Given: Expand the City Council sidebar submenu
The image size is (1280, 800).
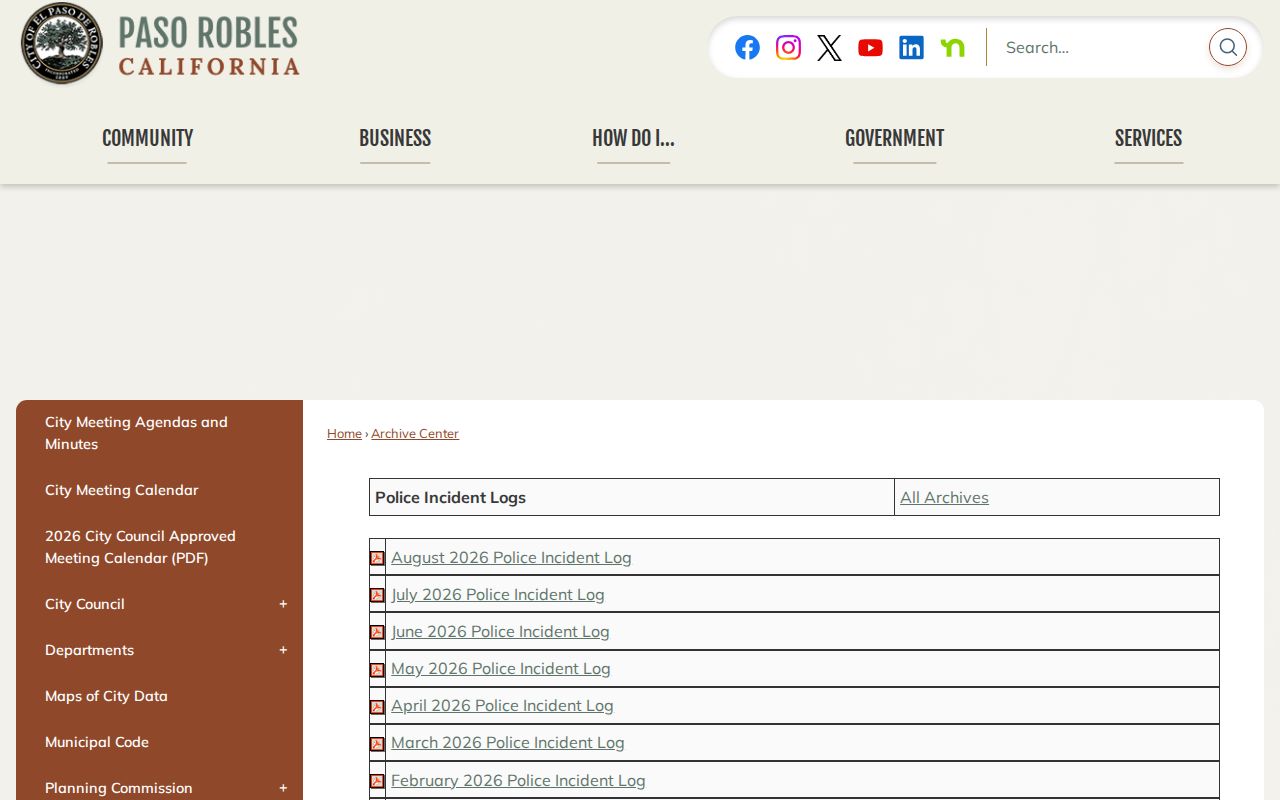Looking at the screenshot, I should pos(283,604).
